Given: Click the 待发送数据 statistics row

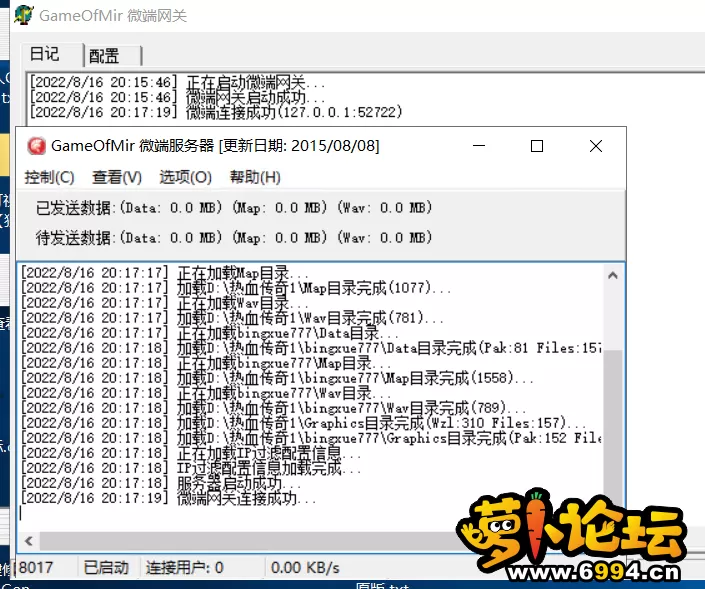Looking at the screenshot, I should point(234,237).
